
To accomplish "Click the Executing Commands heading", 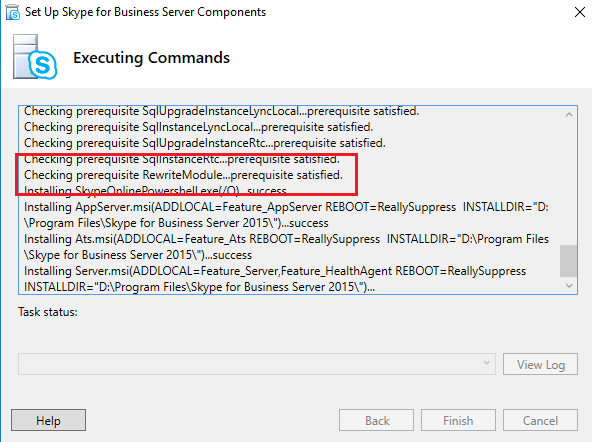I will [x=151, y=58].
